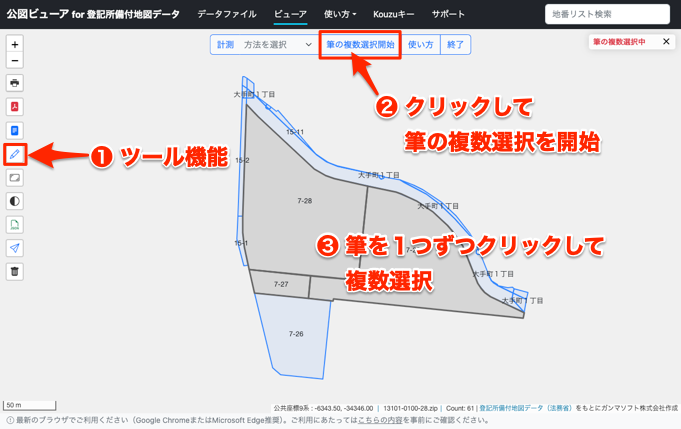The height and width of the screenshot is (429, 681).
Task: Expand the 使い方 menu in navbar
Action: click(x=340, y=15)
